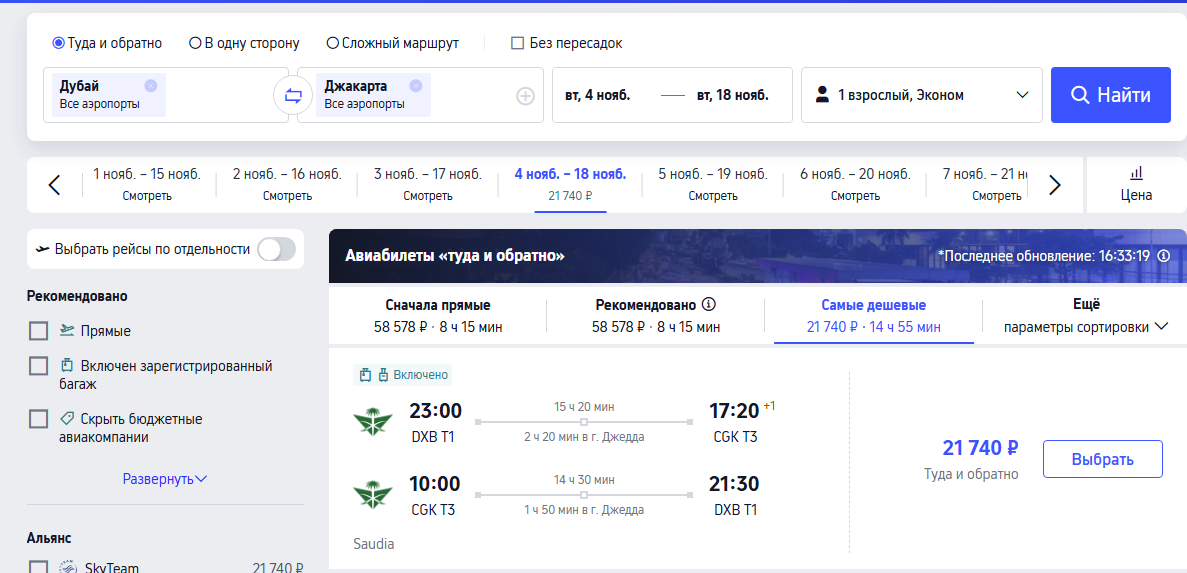Select 6 нояб. – 20 нояб. dates

[x=855, y=185]
